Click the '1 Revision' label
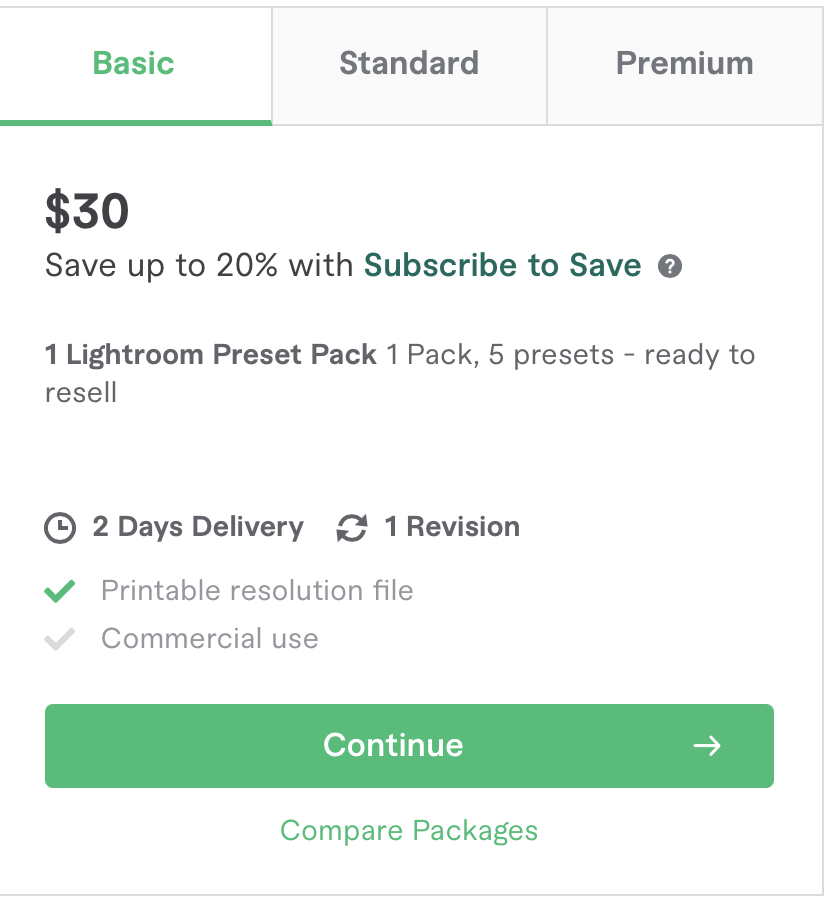This screenshot has width=830, height=904. 452,527
